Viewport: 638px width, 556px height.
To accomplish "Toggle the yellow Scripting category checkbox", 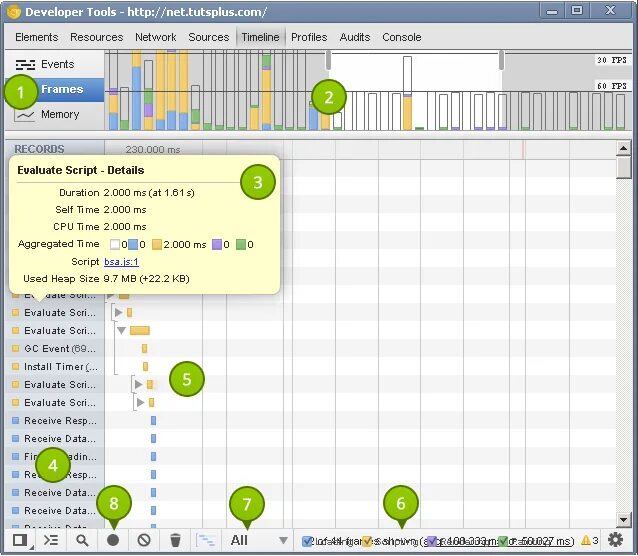I will (367, 541).
